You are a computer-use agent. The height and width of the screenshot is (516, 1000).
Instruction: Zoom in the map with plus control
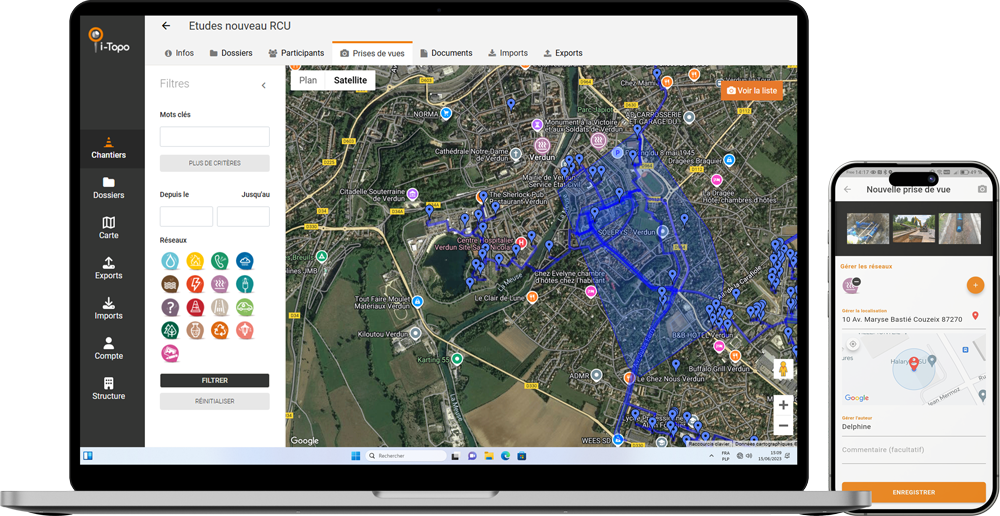(783, 405)
